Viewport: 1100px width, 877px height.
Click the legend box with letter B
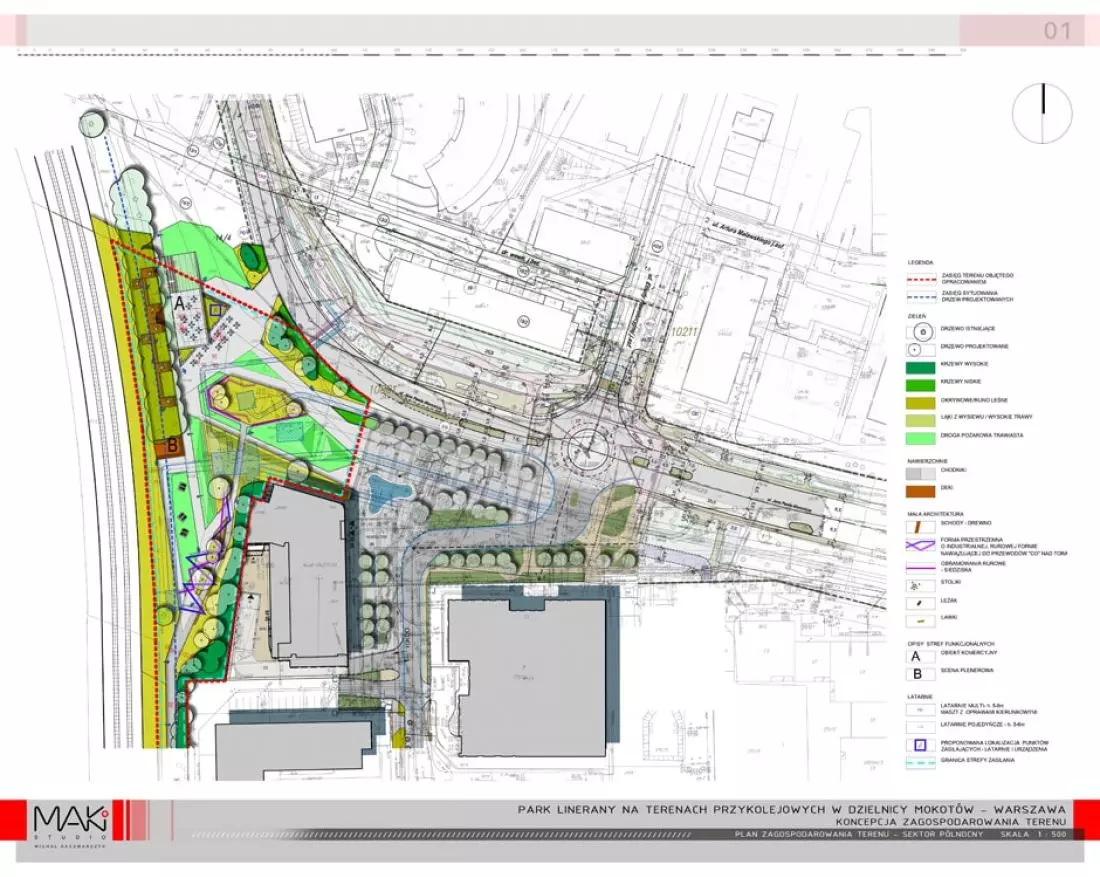[x=920, y=674]
